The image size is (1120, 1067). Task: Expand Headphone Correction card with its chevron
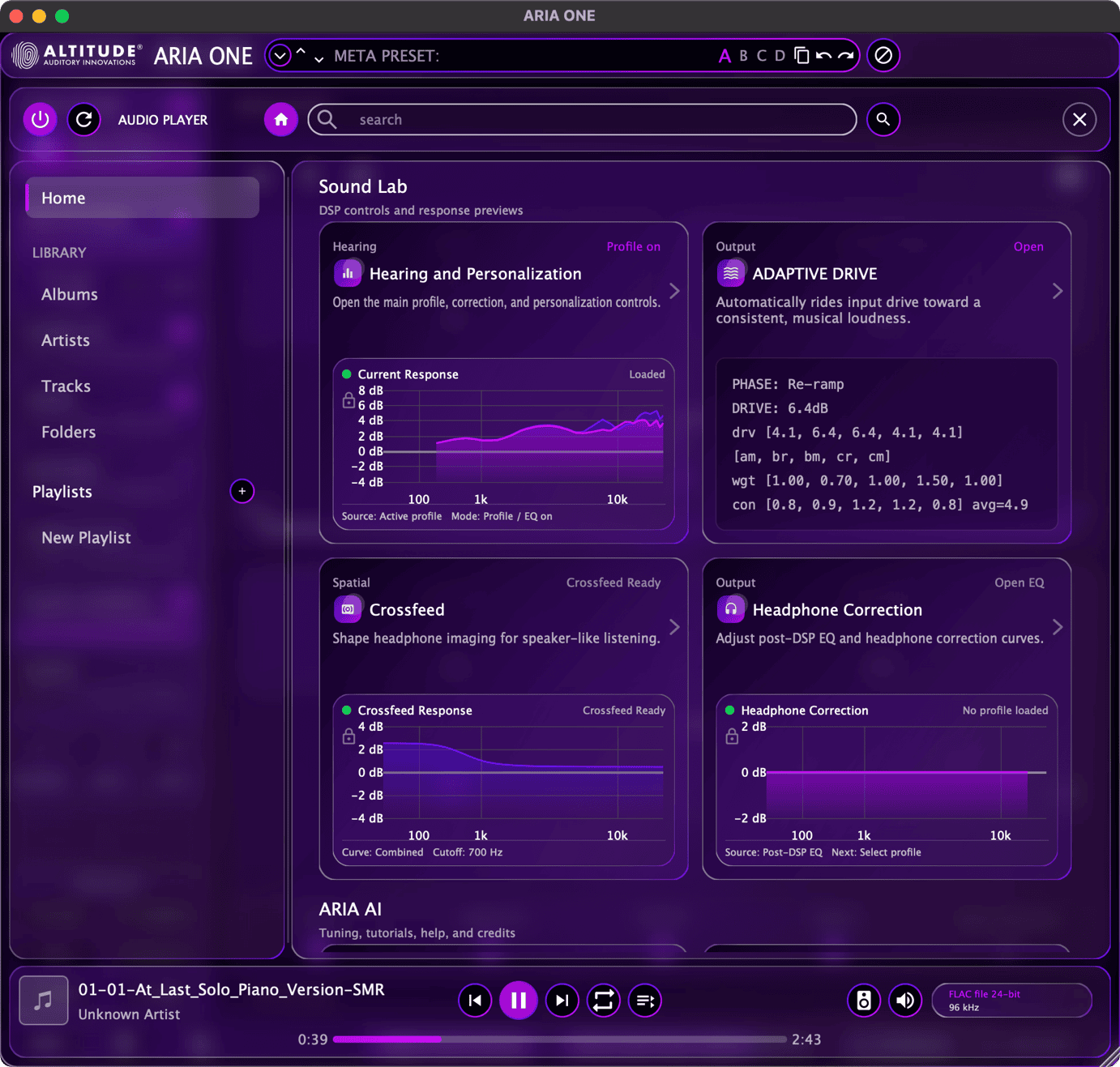1058,627
